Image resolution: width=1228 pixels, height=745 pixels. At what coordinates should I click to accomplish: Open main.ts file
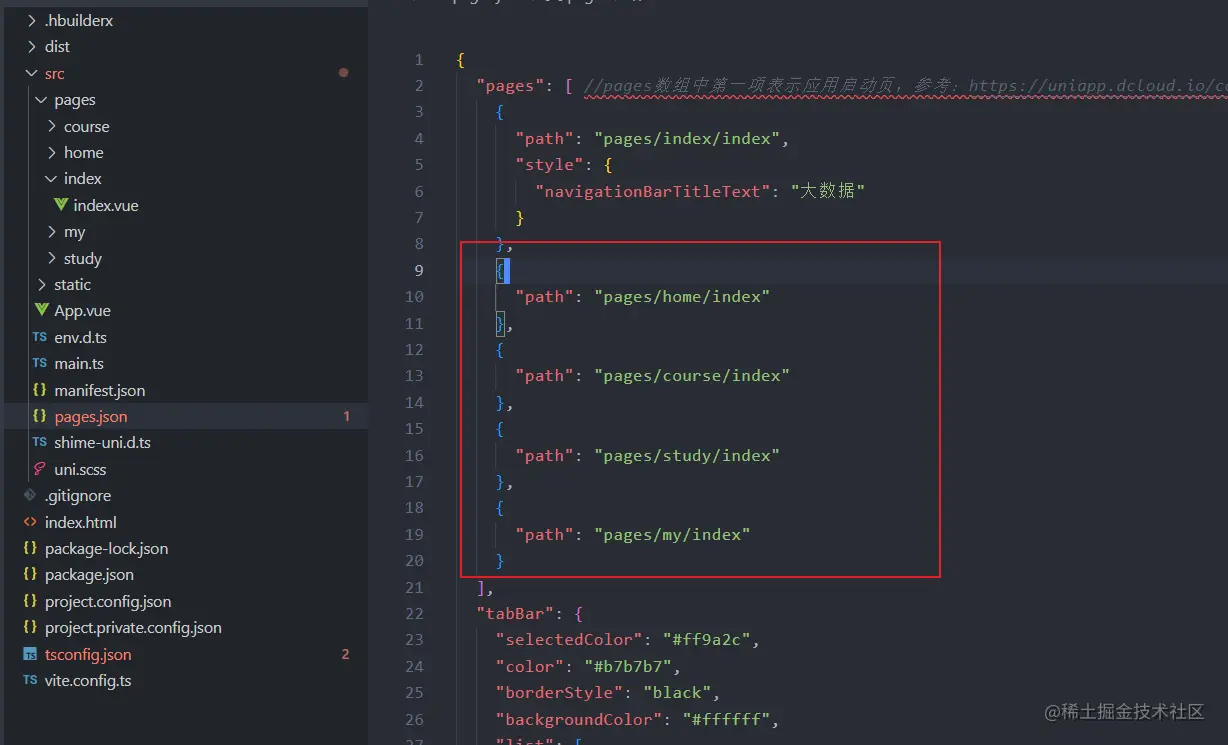click(79, 364)
